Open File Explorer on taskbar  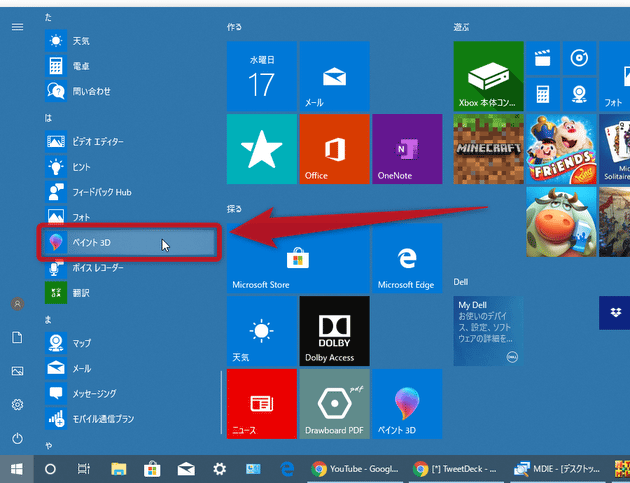[x=119, y=469]
